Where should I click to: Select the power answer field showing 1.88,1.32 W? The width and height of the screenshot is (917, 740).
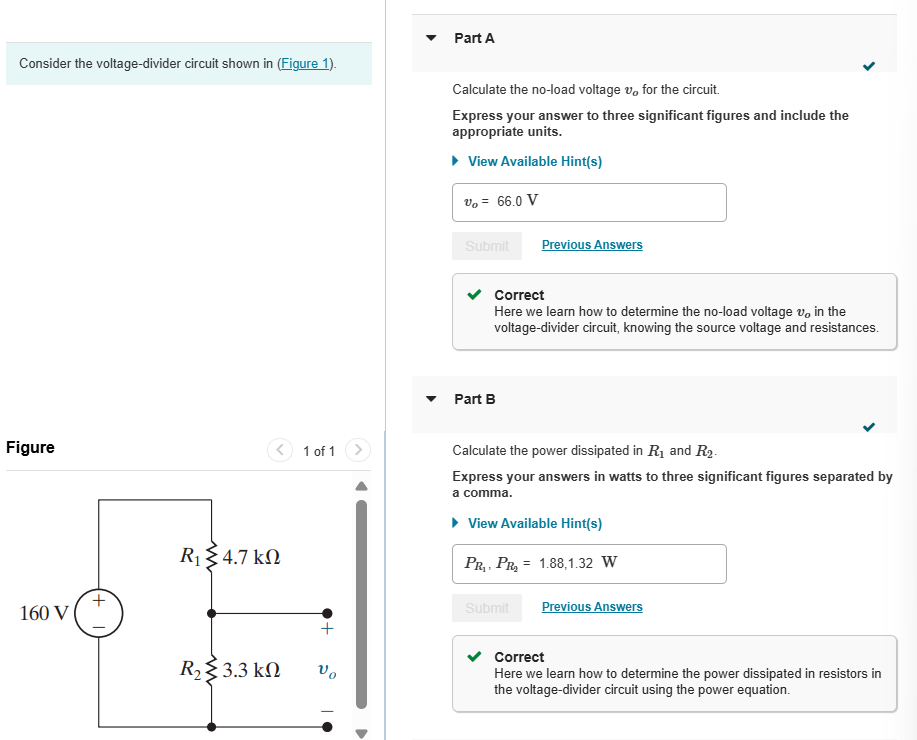[x=589, y=564]
